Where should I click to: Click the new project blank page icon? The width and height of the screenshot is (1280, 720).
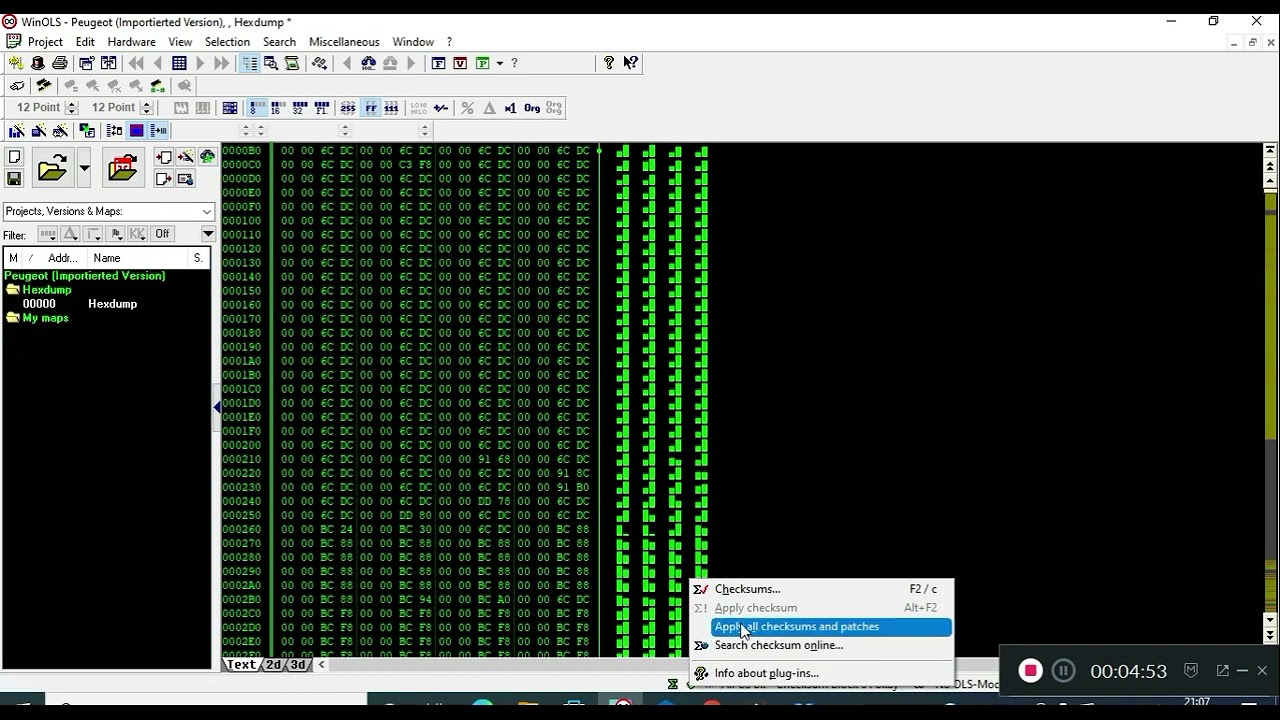click(14, 157)
